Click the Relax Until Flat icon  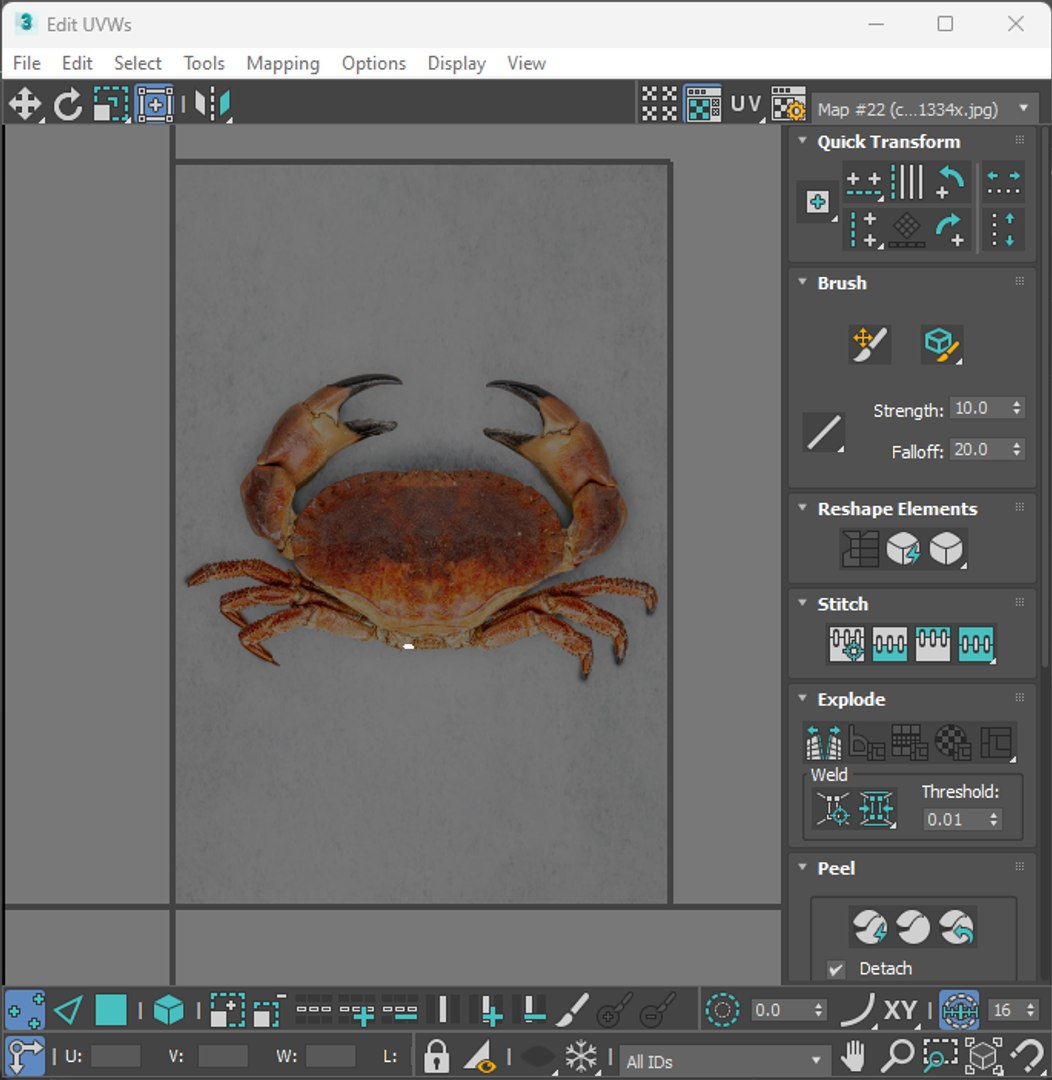pos(903,549)
